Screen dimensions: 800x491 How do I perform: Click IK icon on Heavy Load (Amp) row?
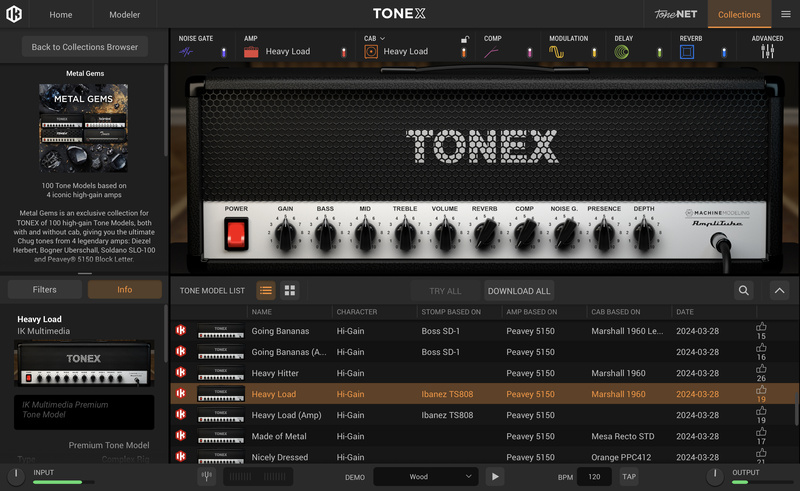tap(181, 414)
